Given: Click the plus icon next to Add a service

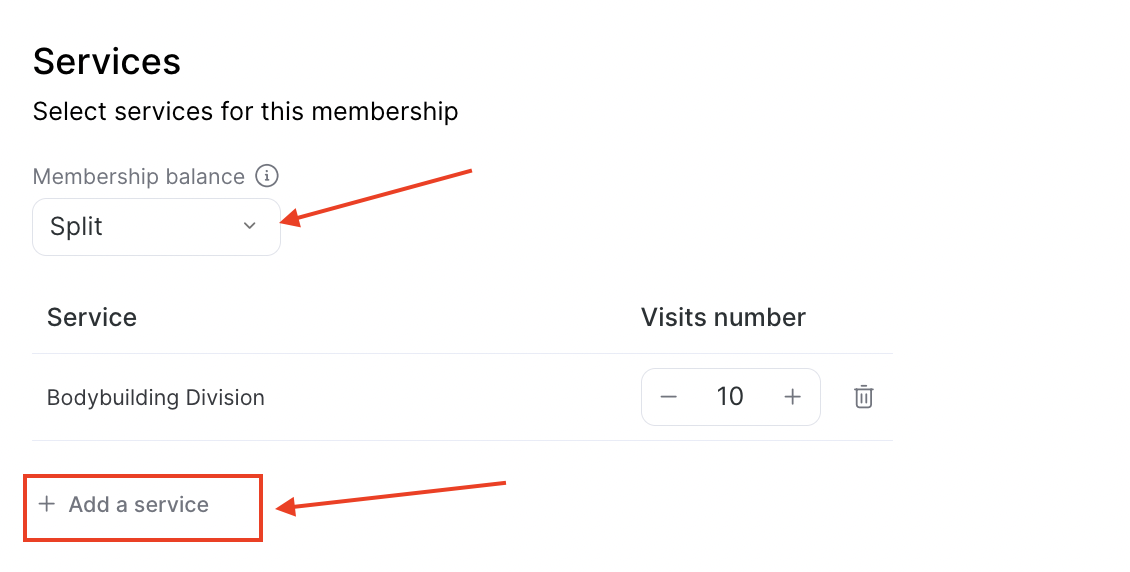Looking at the screenshot, I should [47, 504].
